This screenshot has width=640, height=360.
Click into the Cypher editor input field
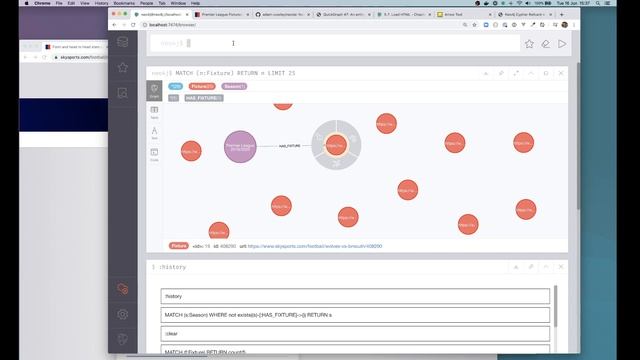tap(335, 43)
